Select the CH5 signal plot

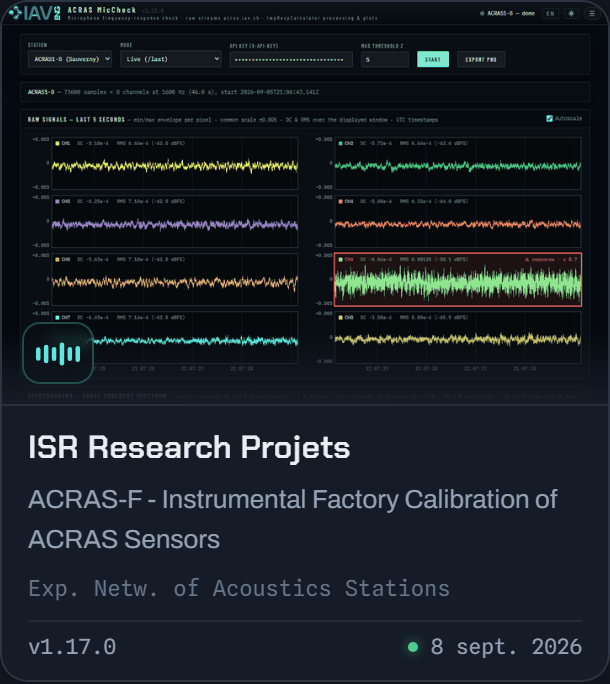pos(175,279)
